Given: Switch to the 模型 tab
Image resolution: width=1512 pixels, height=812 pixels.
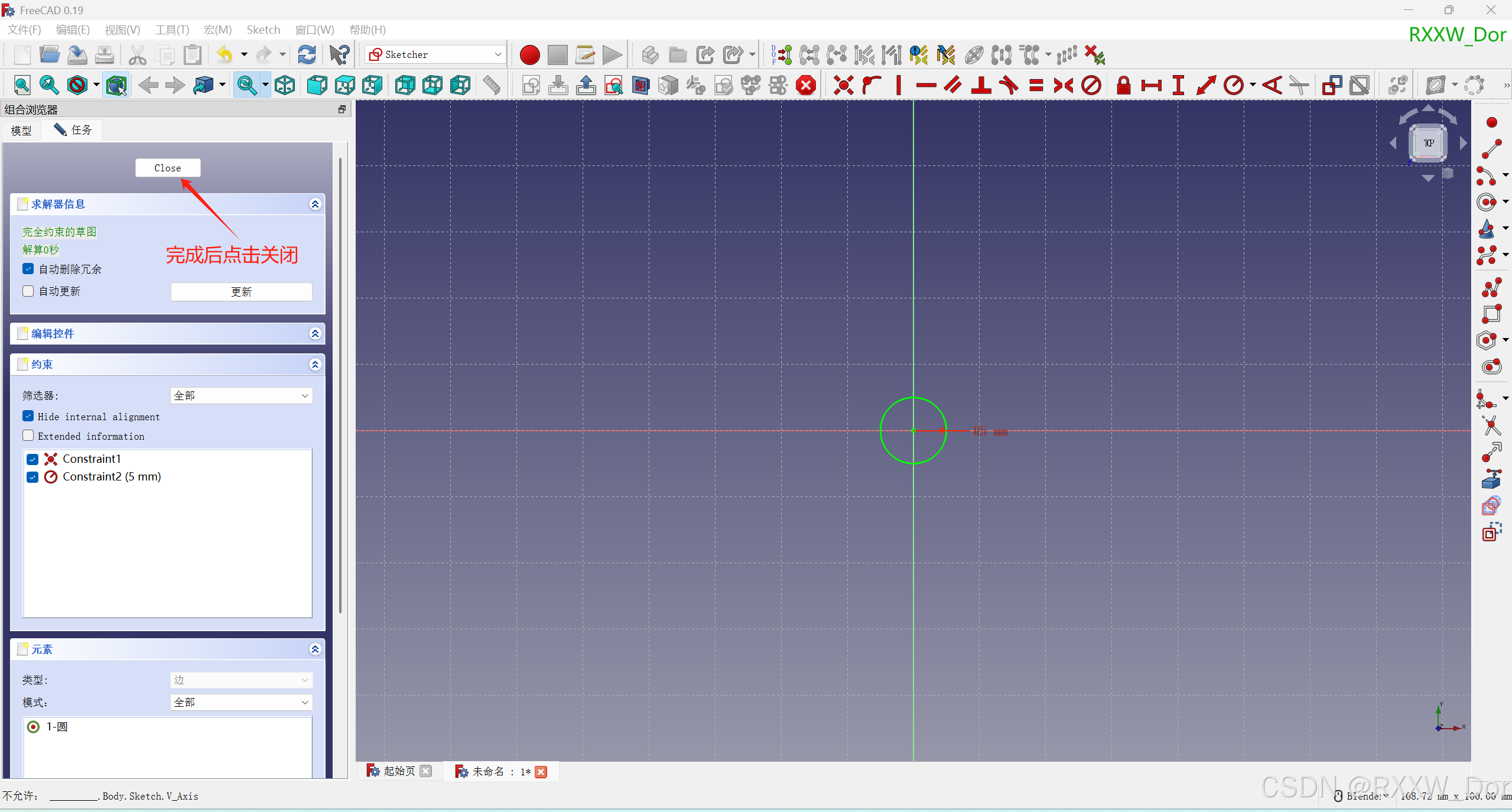Looking at the screenshot, I should point(21,131).
